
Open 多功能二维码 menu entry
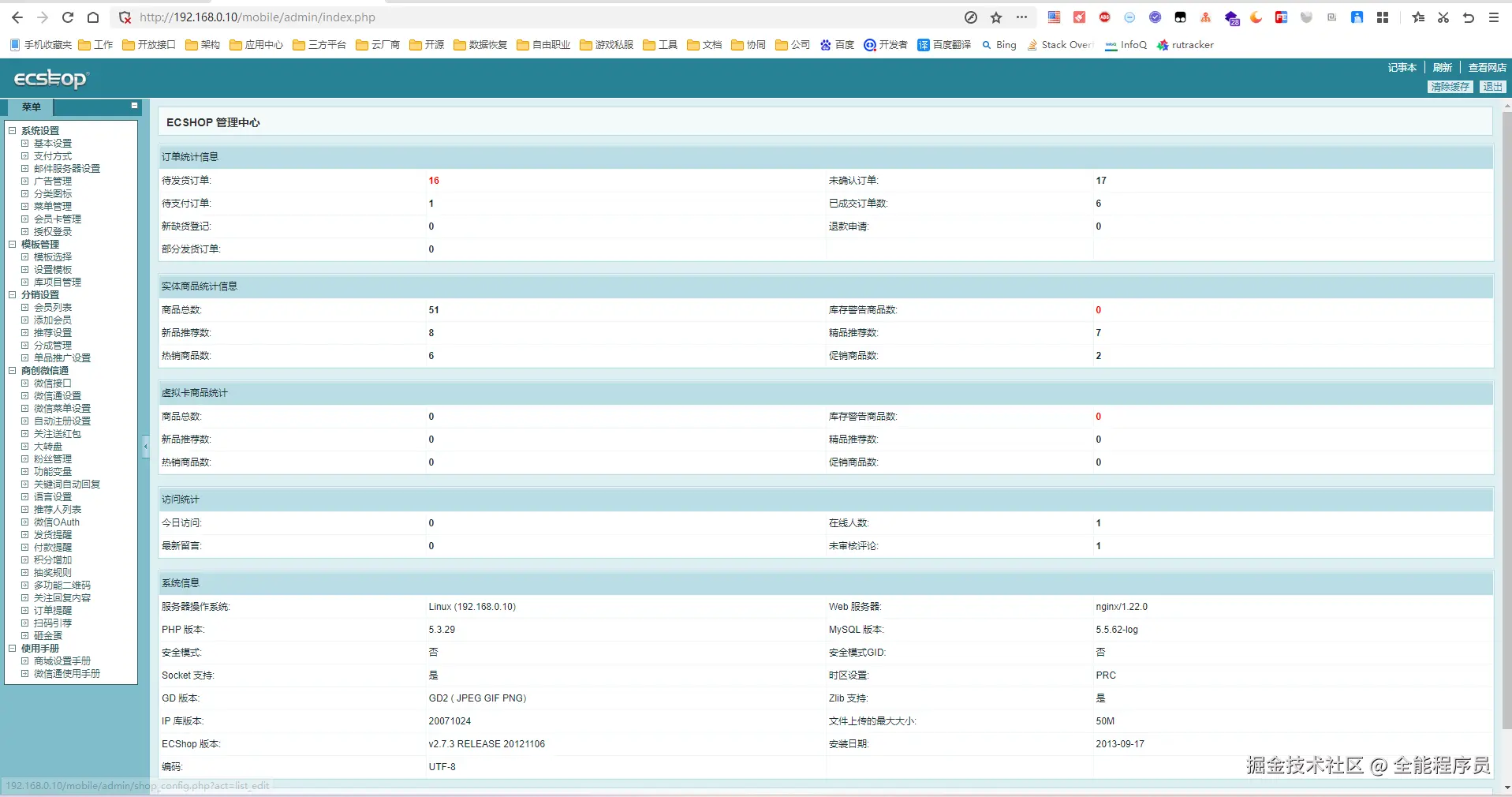[62, 586]
